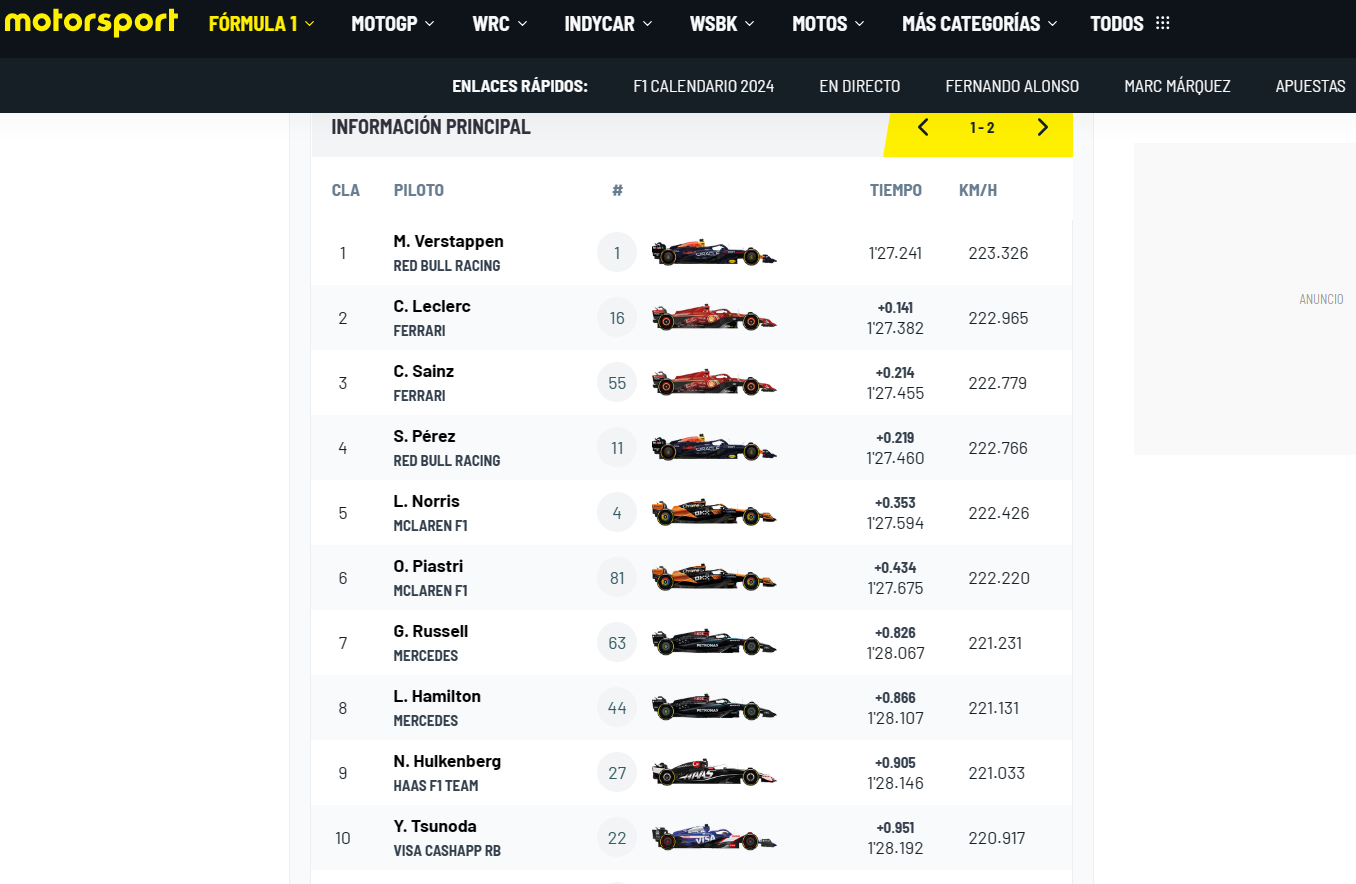
Task: Click the 1 - 2 page indicator
Action: [982, 127]
